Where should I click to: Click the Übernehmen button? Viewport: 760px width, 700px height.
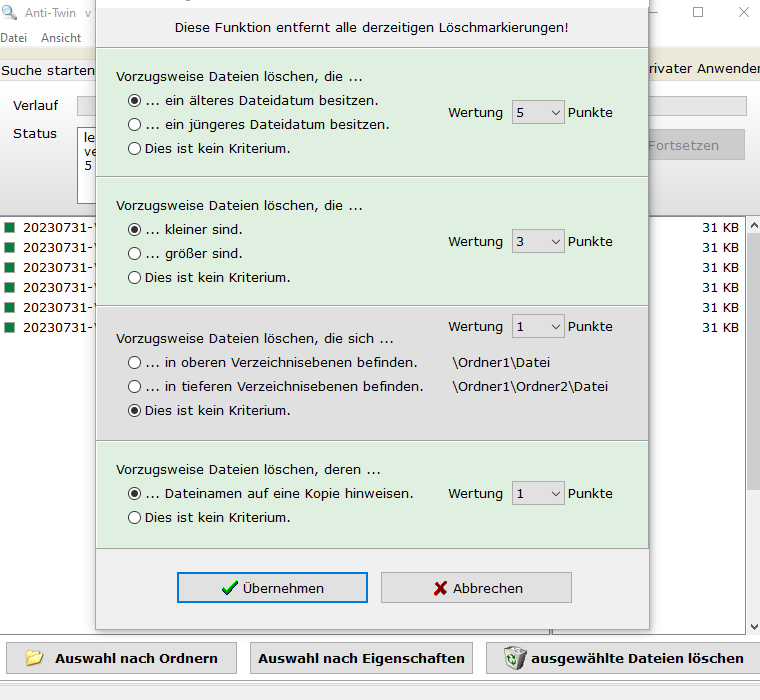click(x=272, y=588)
